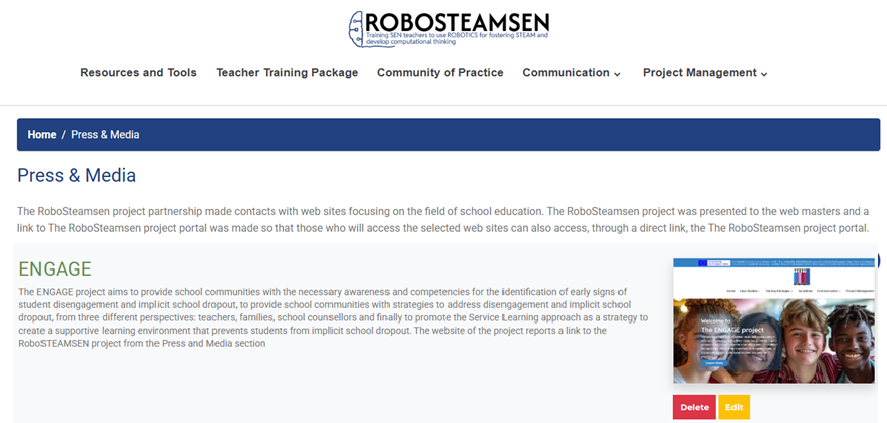Viewport: 887px width, 423px height.
Task: Open the ENGAGE green title heading
Action: tap(55, 269)
